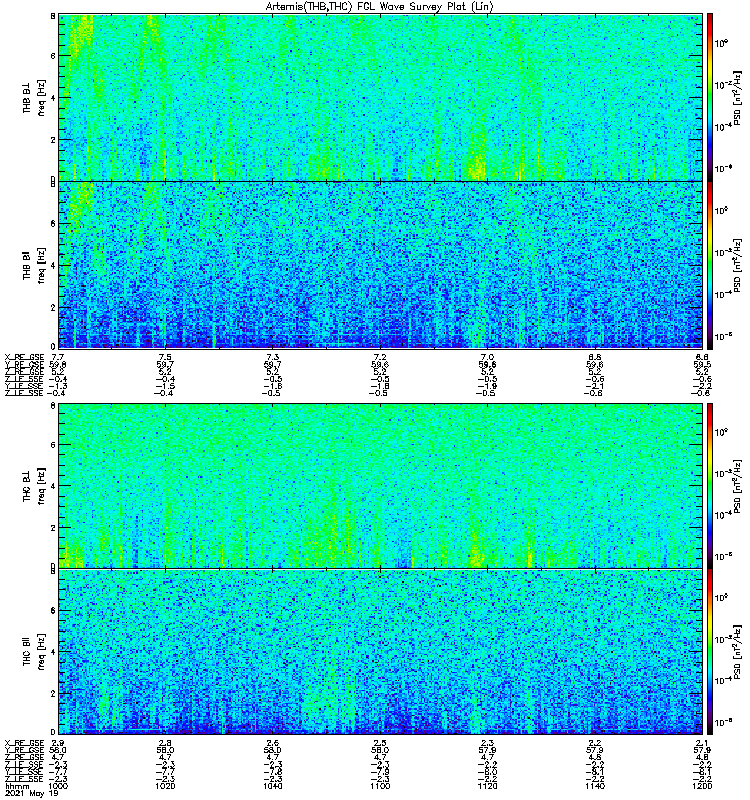Screen dimensions: 750x800
Task: Click the color bar beside the THC B|| panel
Action: (x=710, y=652)
